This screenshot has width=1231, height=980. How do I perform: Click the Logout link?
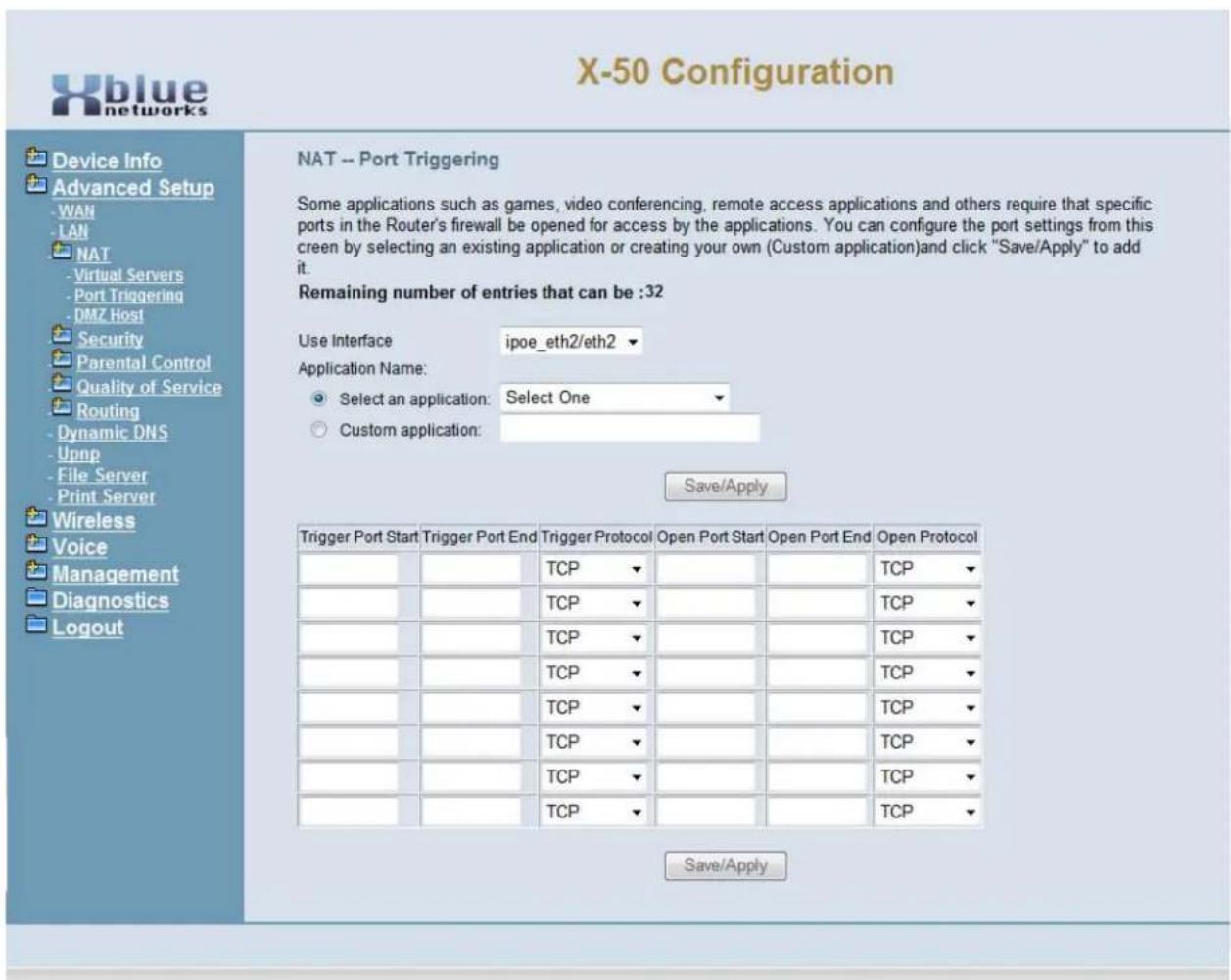click(x=88, y=628)
